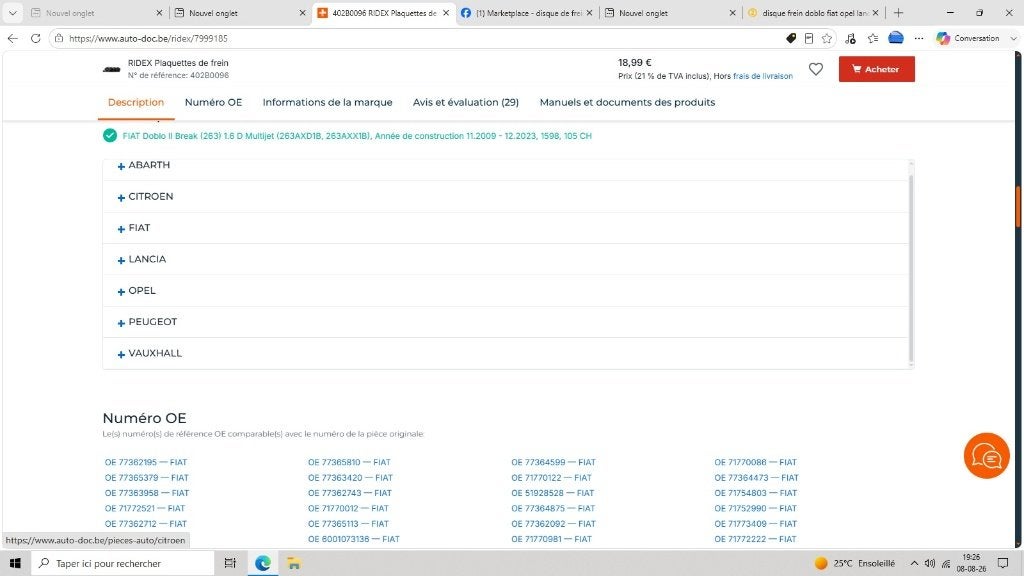The image size is (1024, 576).
Task: Expand the LANCIA brand row
Action: pos(505,259)
